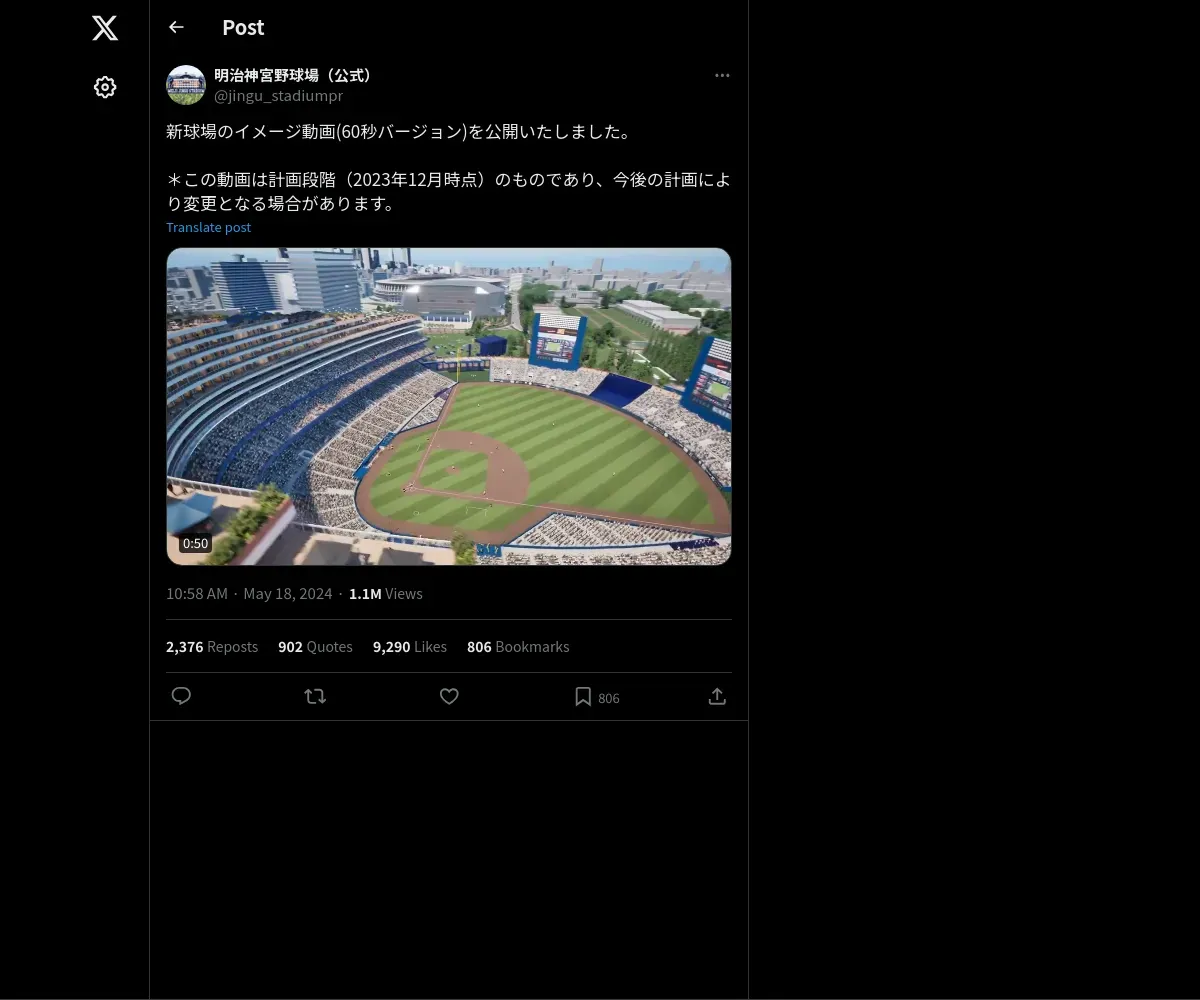The width and height of the screenshot is (1200, 1000).
Task: Play the new stadium video
Action: 449,406
